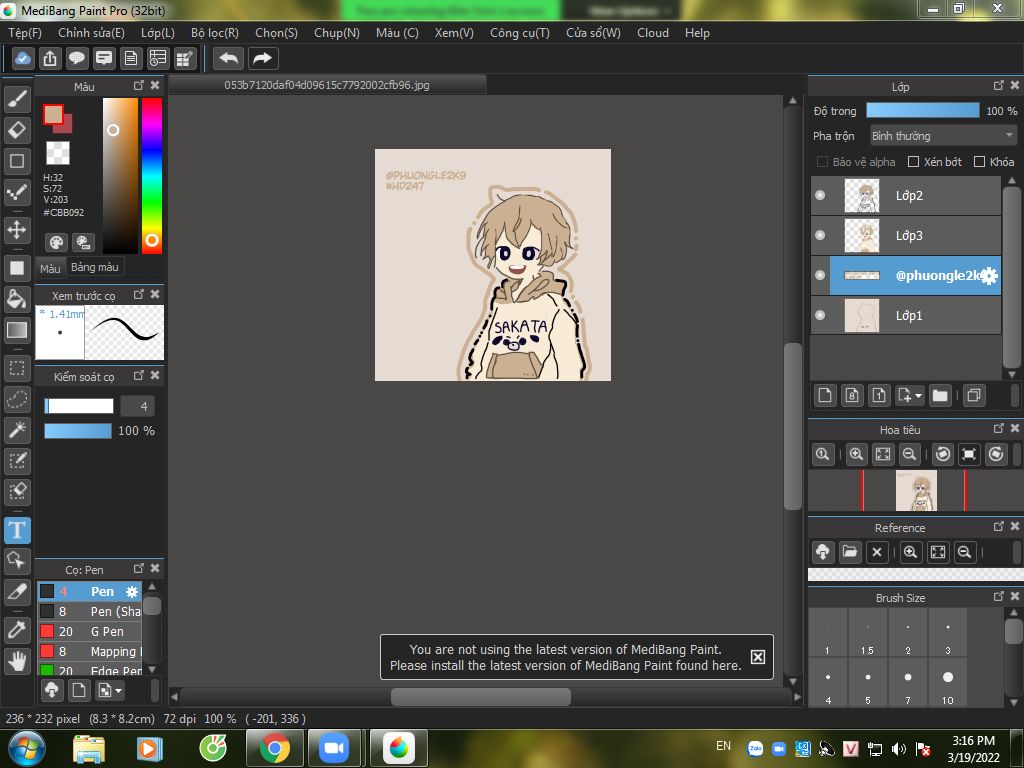Open gear settings for Pen brush
Image resolution: width=1024 pixels, height=768 pixels.
[x=132, y=592]
